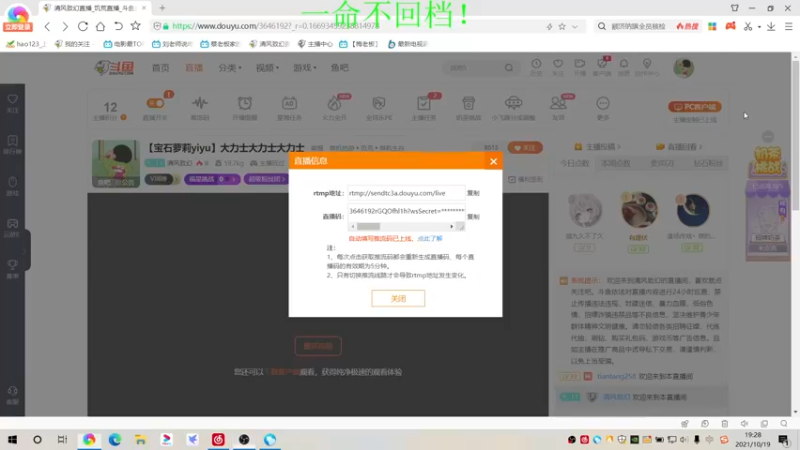Open the address bar dropdown chevron
The width and height of the screenshot is (800, 450).
click(x=574, y=27)
